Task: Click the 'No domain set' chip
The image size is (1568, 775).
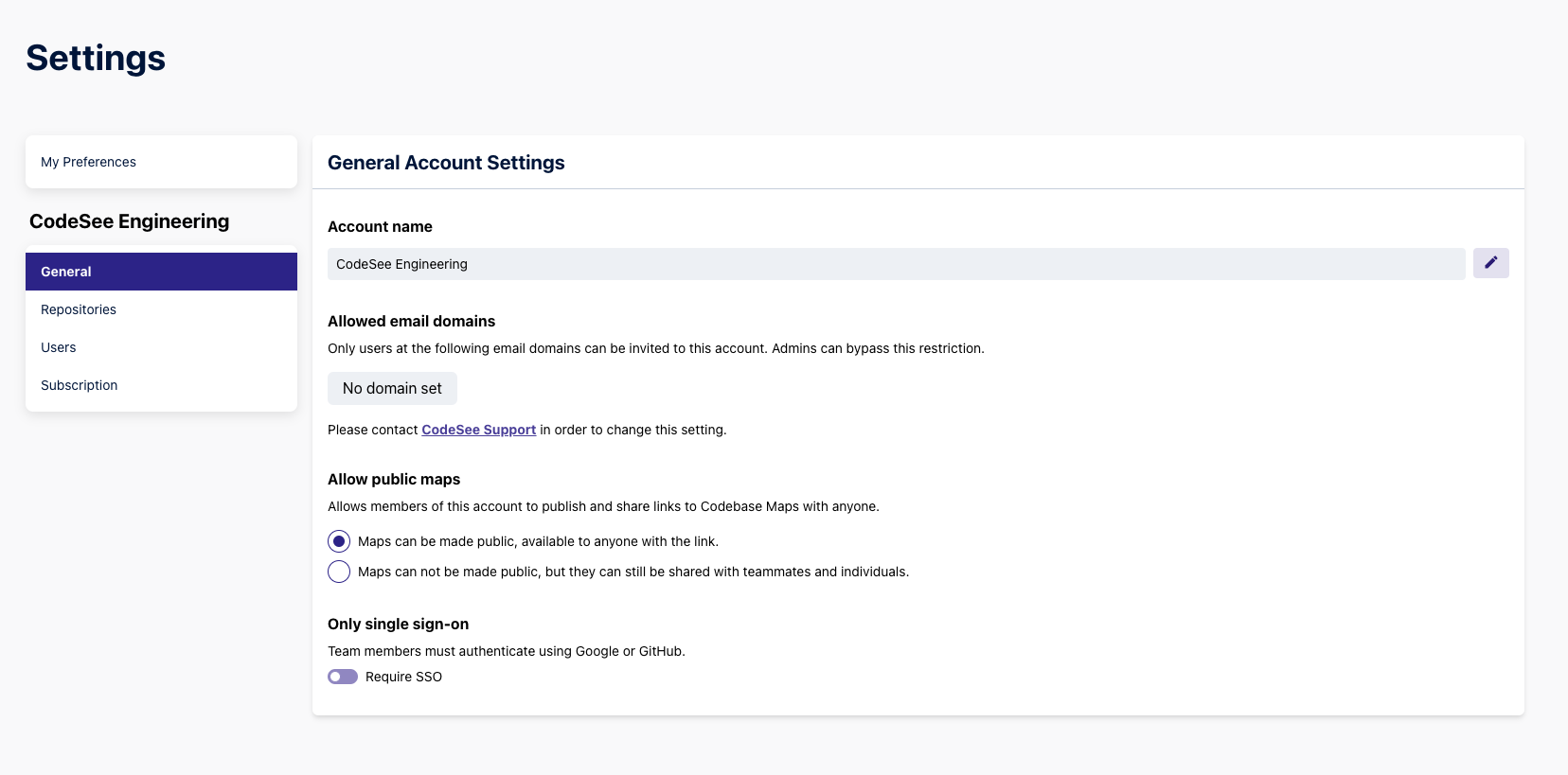Action: point(392,388)
